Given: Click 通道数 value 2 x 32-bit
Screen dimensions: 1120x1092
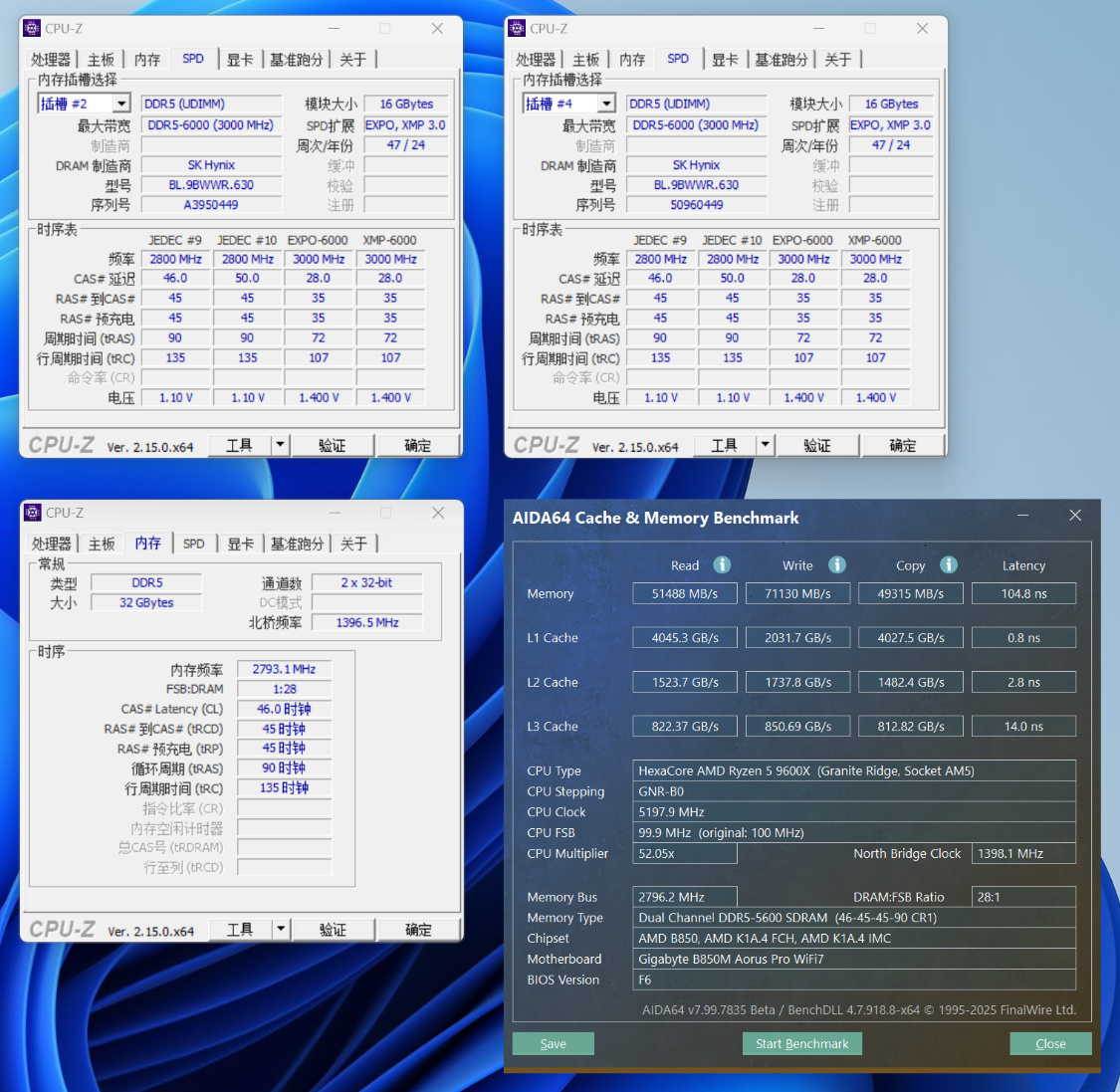Looking at the screenshot, I should (367, 582).
